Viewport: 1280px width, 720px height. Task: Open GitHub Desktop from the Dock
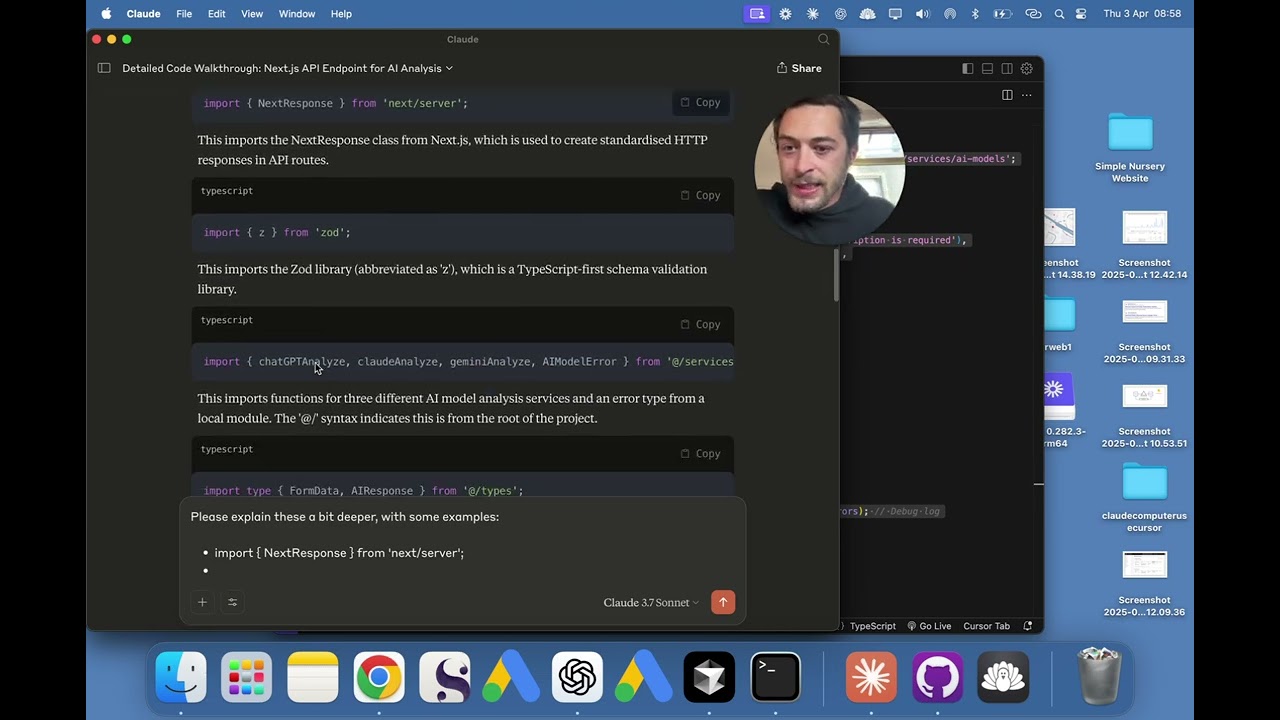click(x=937, y=678)
